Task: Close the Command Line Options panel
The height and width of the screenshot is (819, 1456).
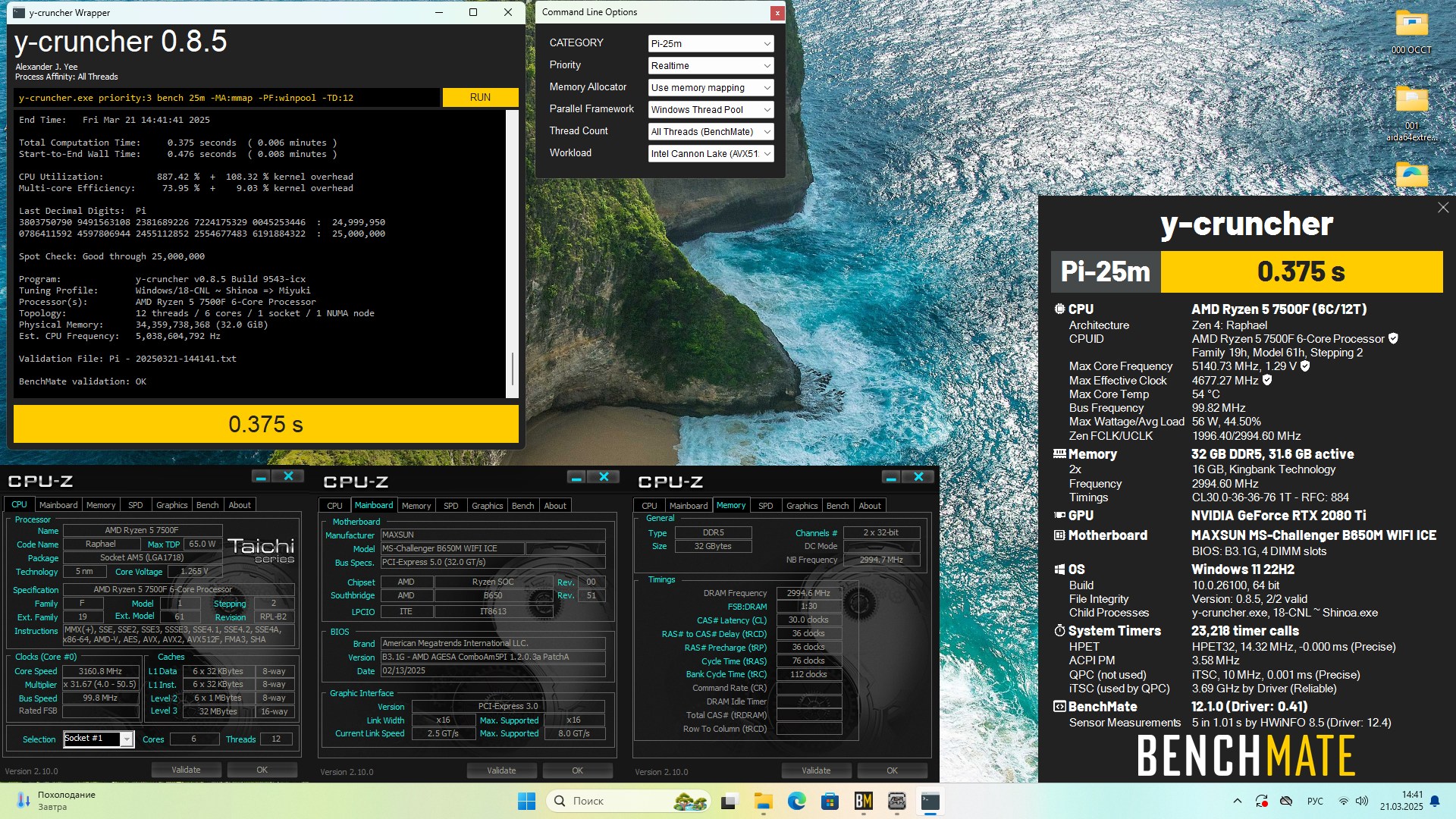Action: click(x=777, y=13)
